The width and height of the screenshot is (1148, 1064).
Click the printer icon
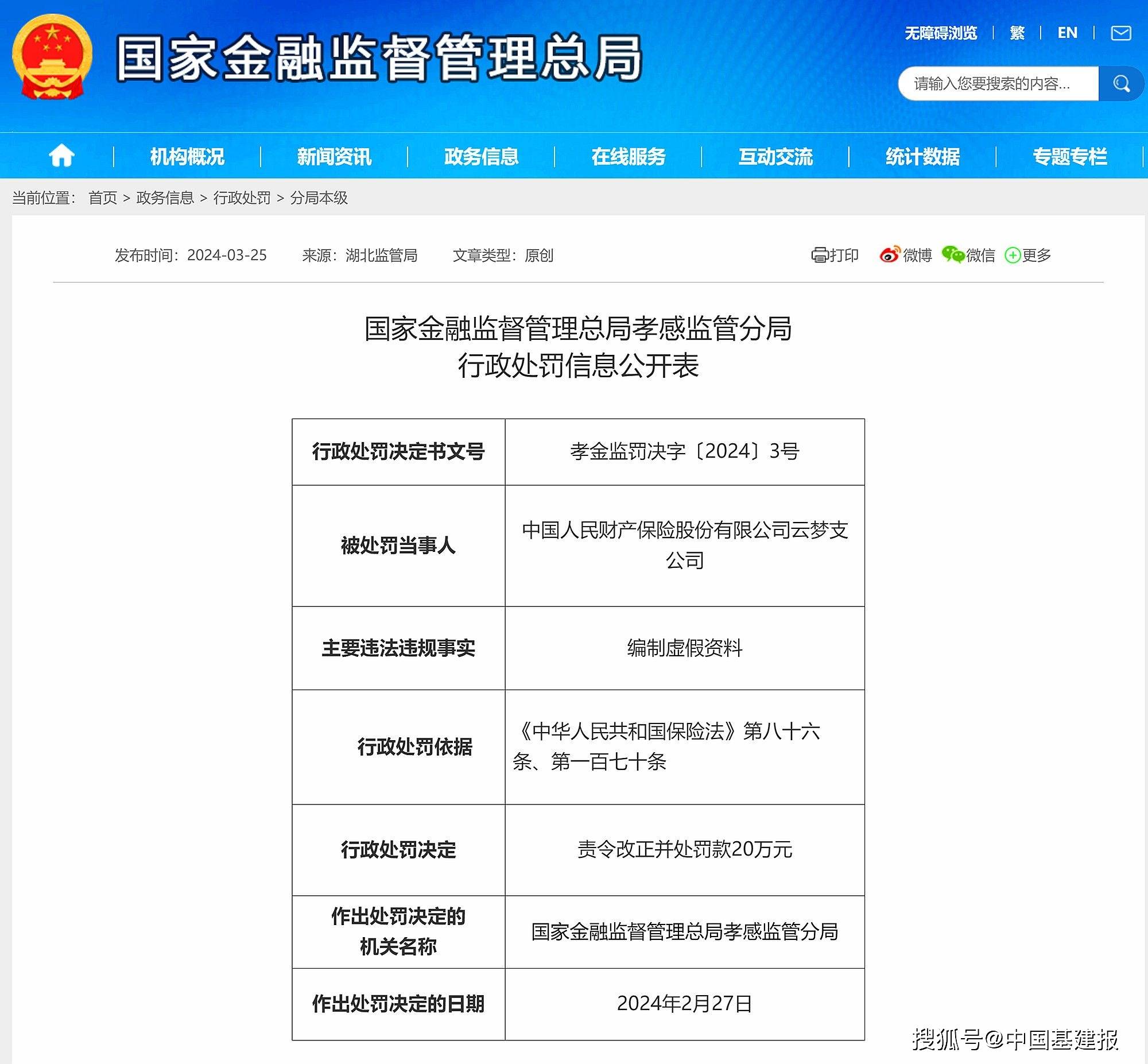(x=820, y=255)
